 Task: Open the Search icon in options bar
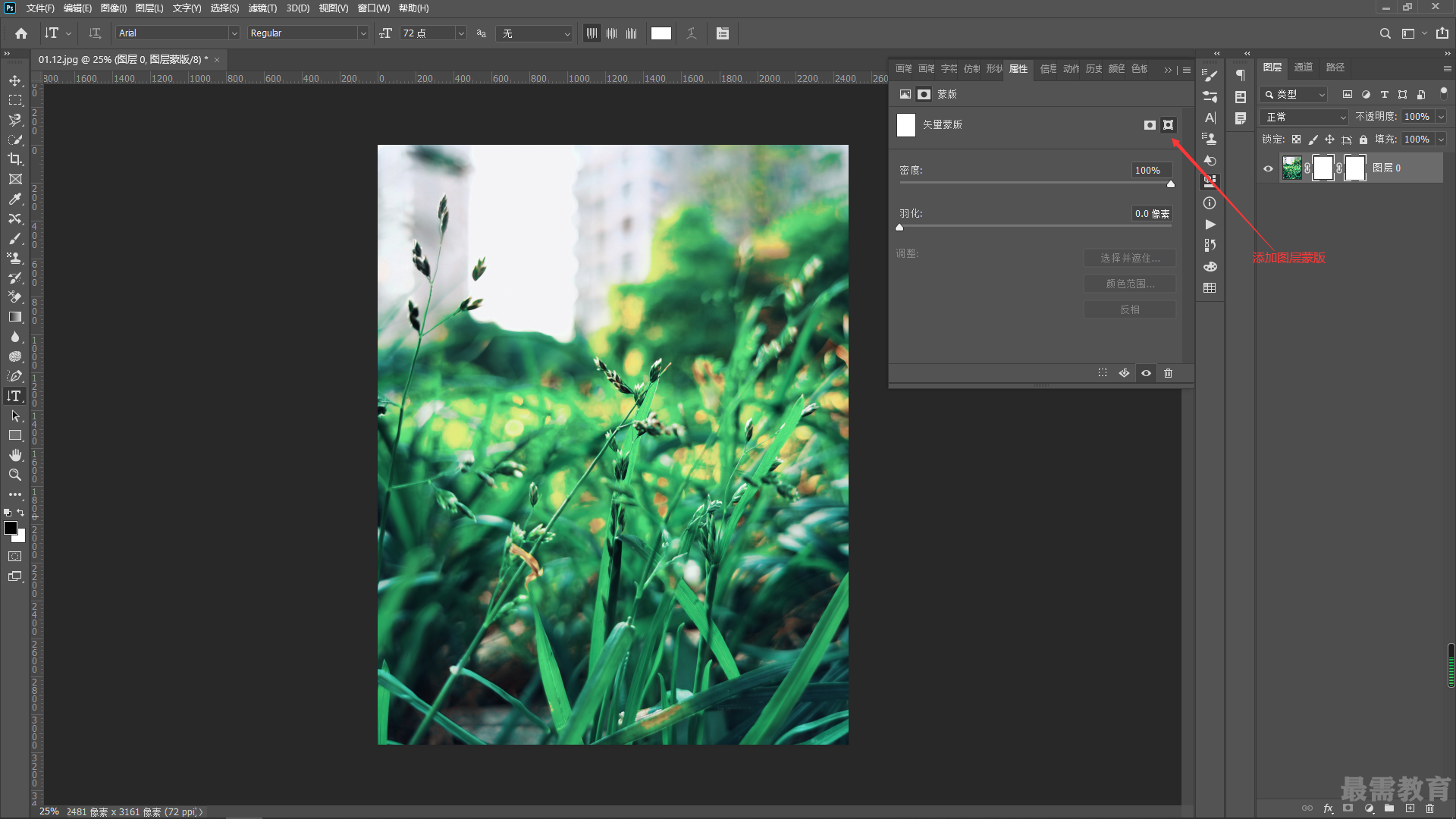1385,33
